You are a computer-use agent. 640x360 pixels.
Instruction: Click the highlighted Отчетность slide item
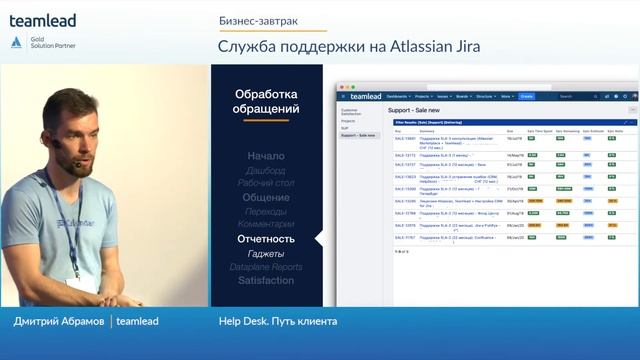click(x=266, y=239)
